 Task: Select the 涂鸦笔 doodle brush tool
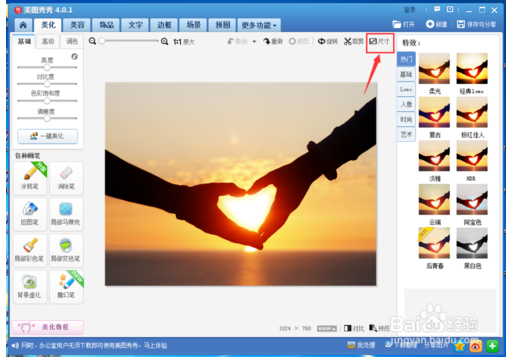pyautogui.click(x=30, y=178)
